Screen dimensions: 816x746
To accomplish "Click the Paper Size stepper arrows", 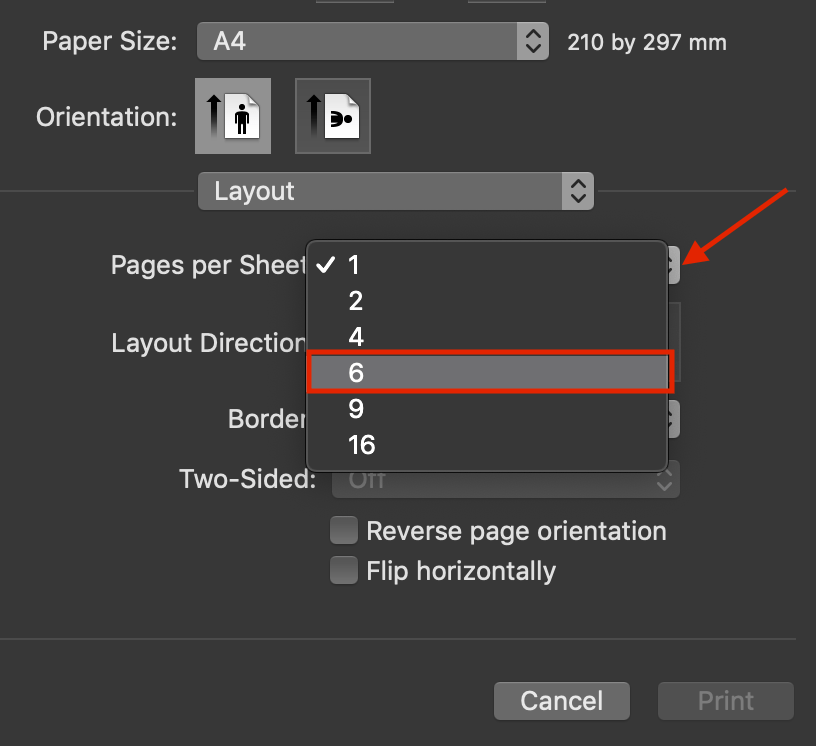I will (532, 41).
